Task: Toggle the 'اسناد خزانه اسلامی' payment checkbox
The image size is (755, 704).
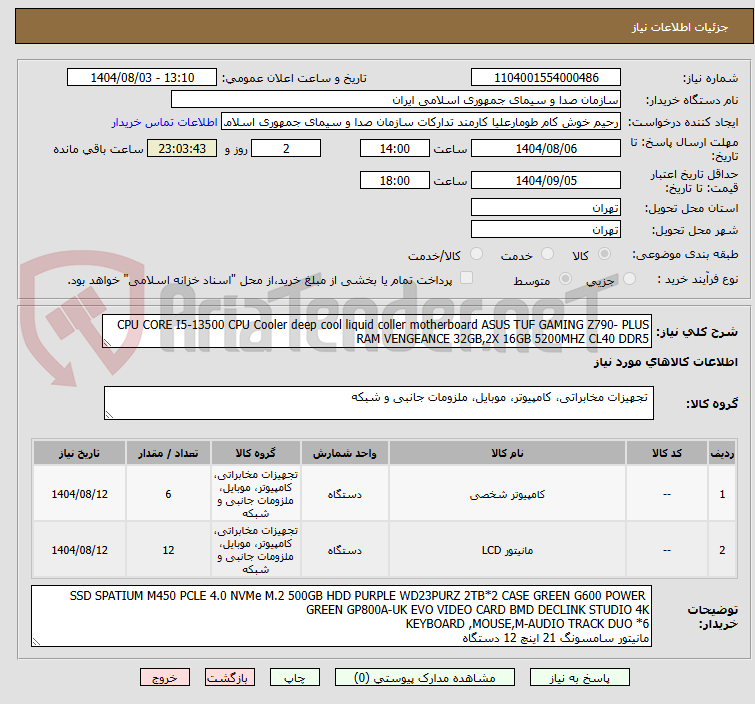Action: click(x=466, y=279)
